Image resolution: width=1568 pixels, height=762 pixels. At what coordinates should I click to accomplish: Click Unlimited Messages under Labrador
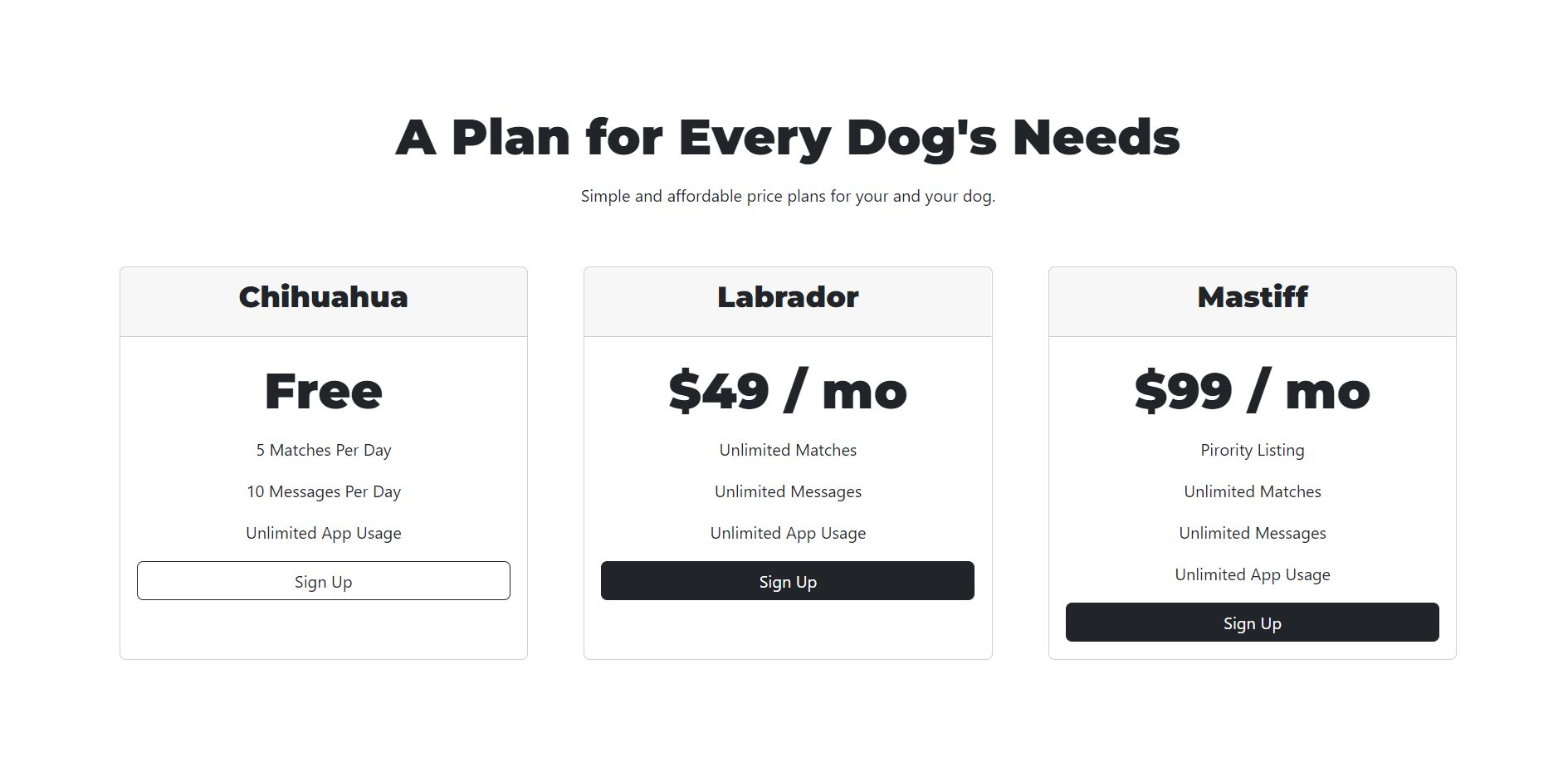click(787, 491)
